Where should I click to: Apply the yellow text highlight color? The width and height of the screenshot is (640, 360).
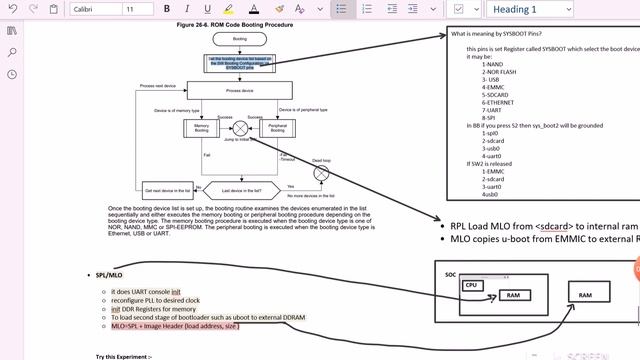[229, 9]
